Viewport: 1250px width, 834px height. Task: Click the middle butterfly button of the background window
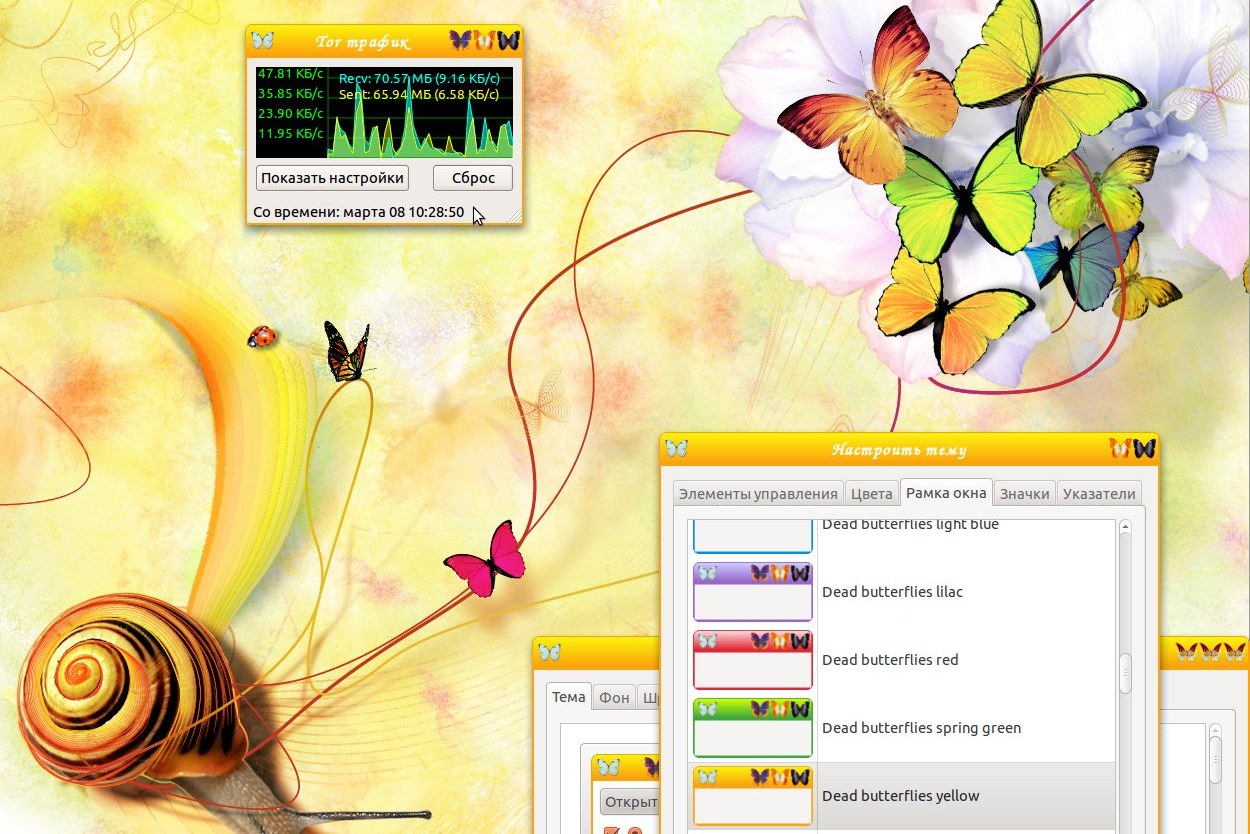tap(1210, 653)
